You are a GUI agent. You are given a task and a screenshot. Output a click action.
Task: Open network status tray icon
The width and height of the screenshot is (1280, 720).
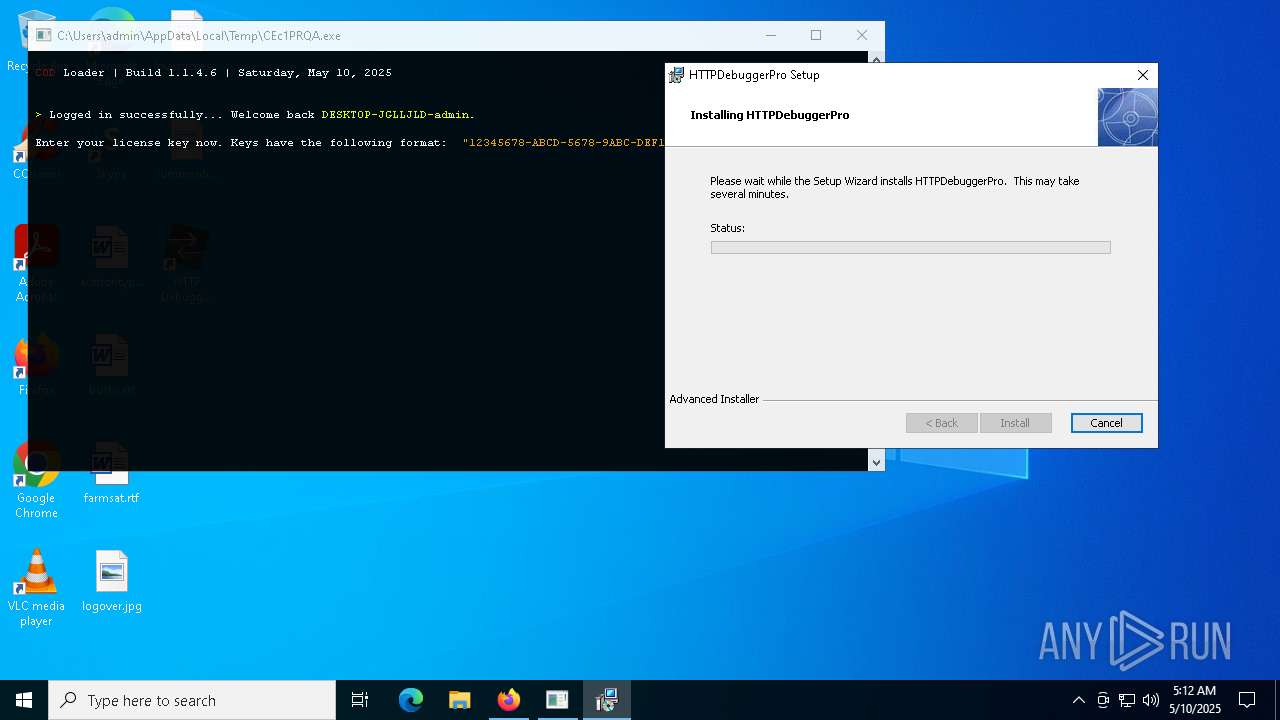point(1127,700)
